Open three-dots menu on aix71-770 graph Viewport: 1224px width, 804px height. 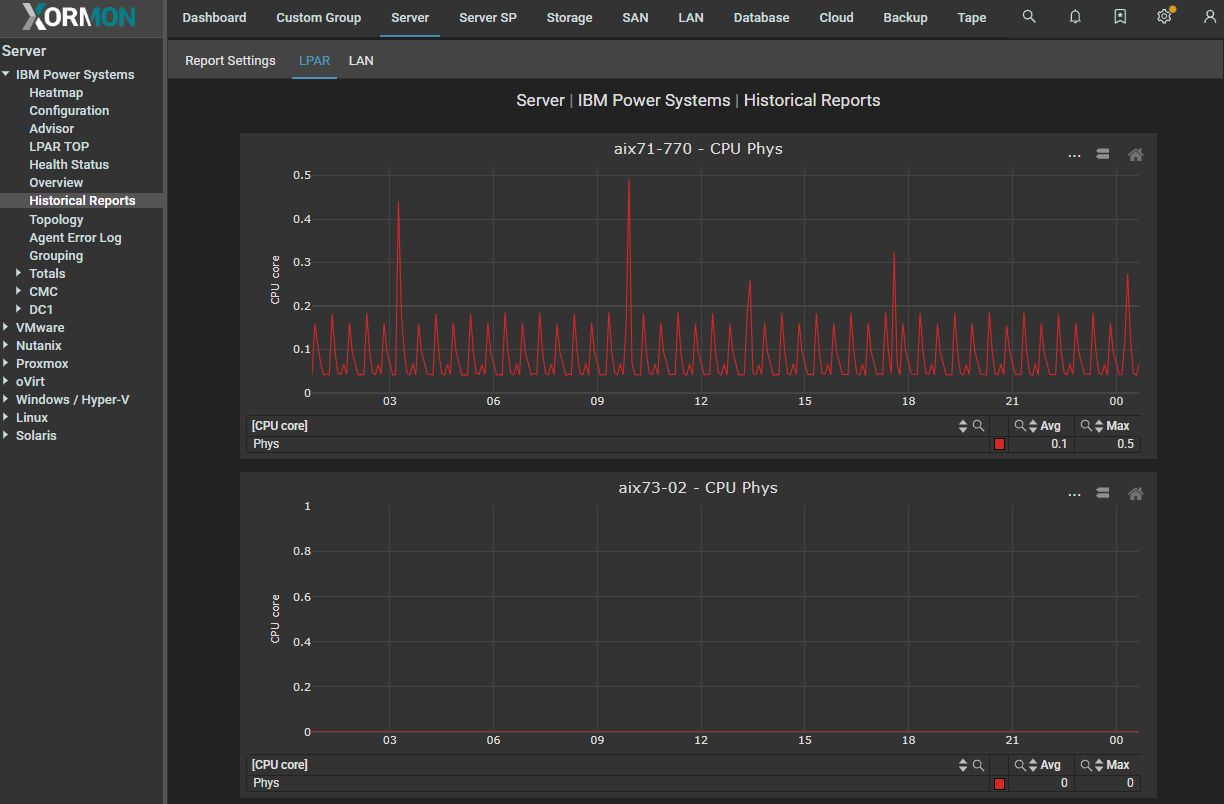coord(1074,155)
